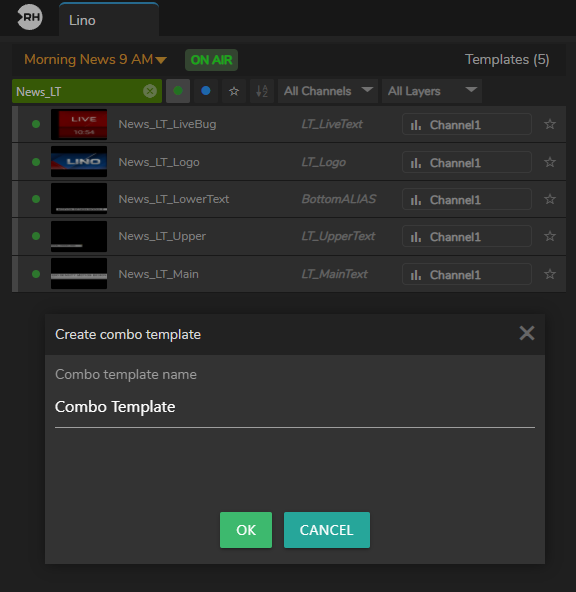Image resolution: width=576 pixels, height=592 pixels.
Task: Toggle the blue status filter
Action: point(206,91)
